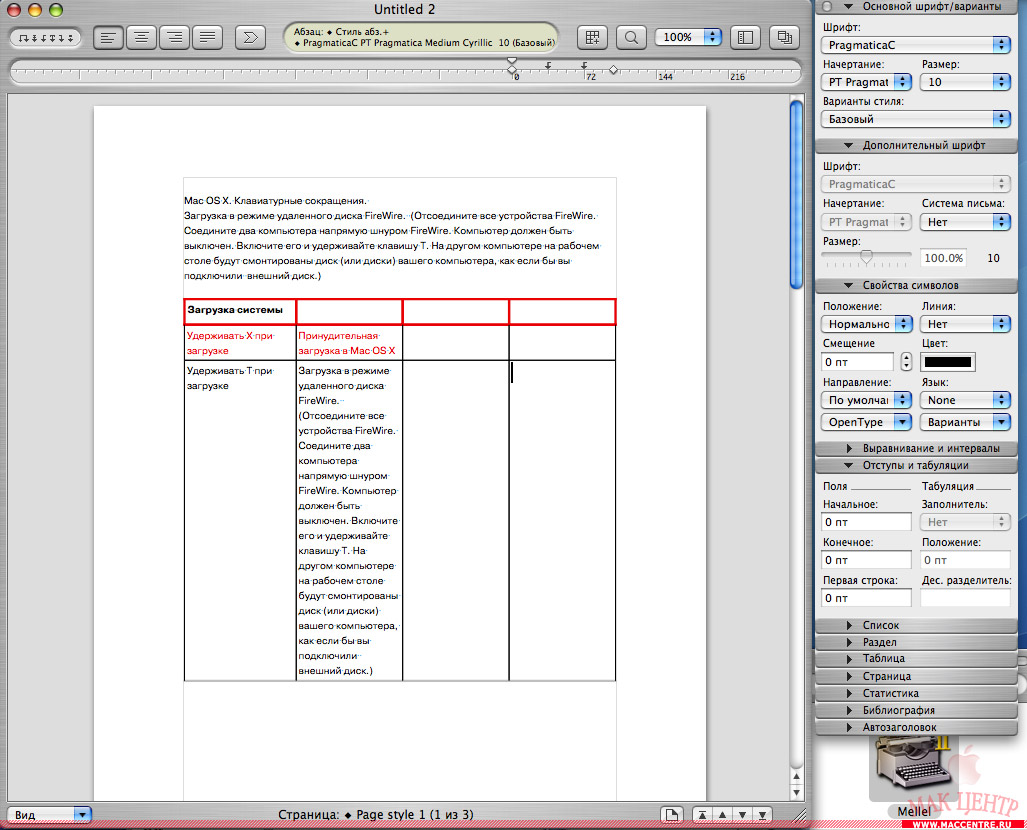Click the round button at the palette's top-left
1027x830 pixels.
827,7
